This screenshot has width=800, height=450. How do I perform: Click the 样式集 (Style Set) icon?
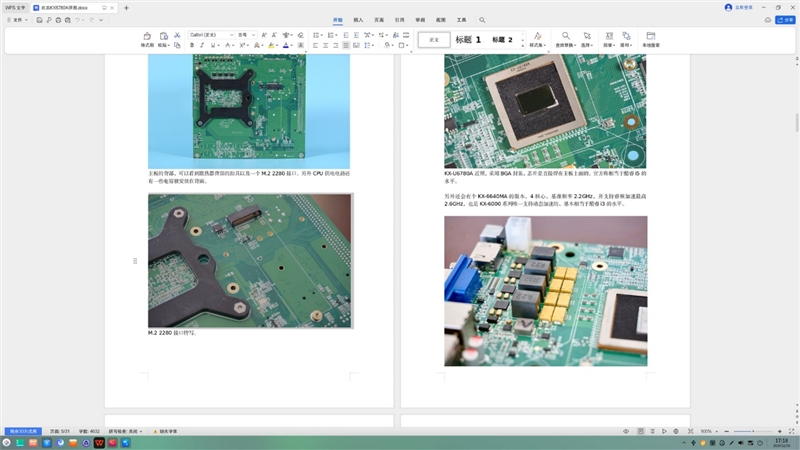(537, 39)
